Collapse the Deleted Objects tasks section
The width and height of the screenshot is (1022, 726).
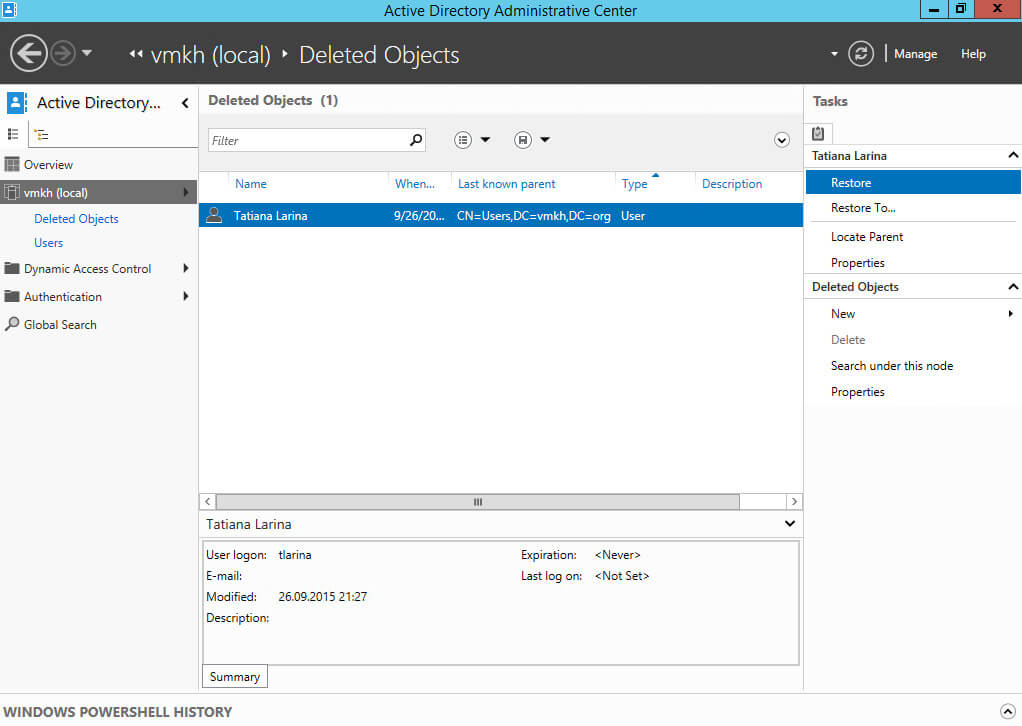[x=1013, y=287]
